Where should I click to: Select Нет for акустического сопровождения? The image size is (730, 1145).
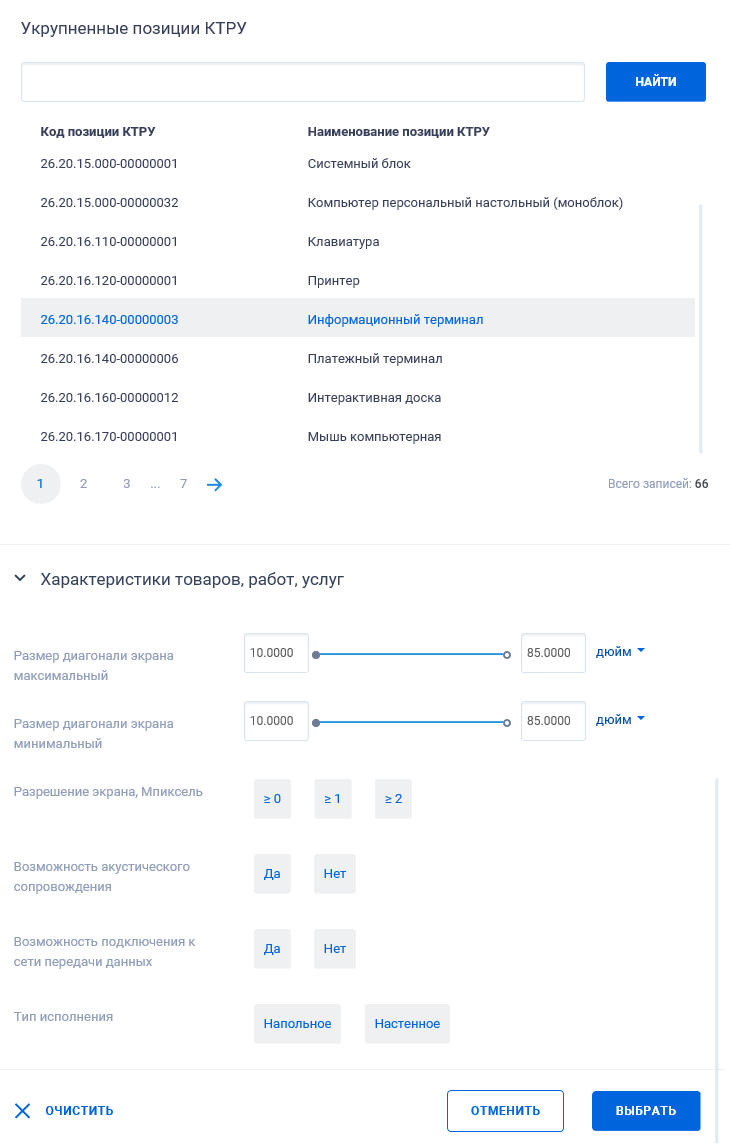click(335, 874)
